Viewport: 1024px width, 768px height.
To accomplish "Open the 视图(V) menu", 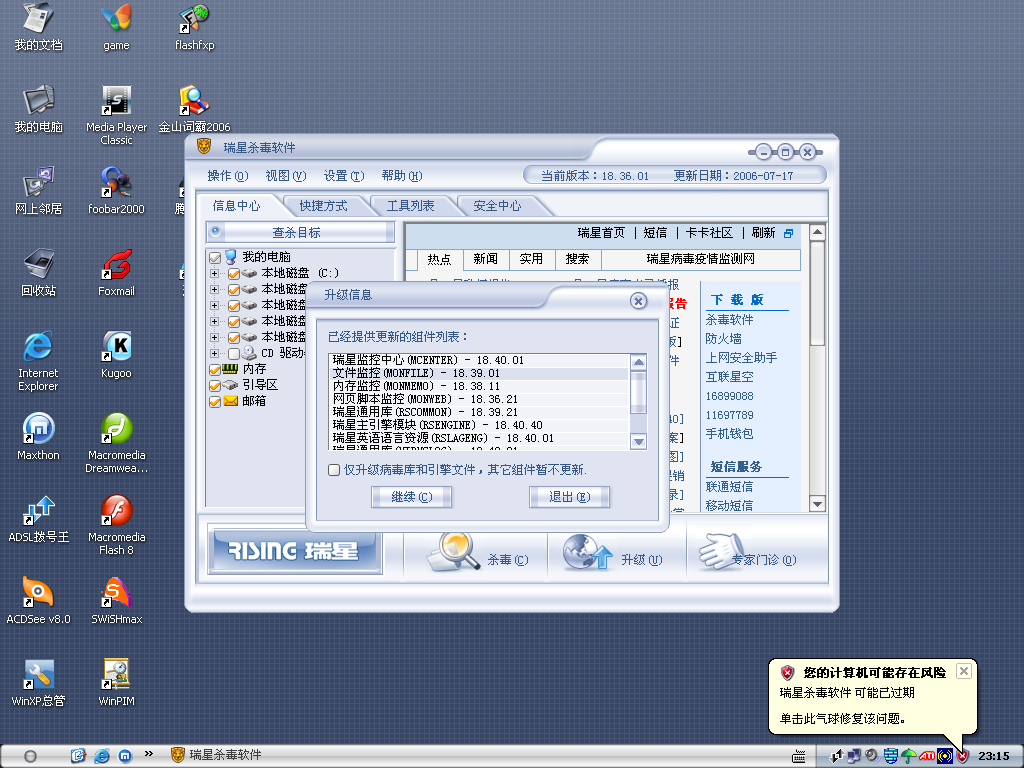I will click(285, 176).
